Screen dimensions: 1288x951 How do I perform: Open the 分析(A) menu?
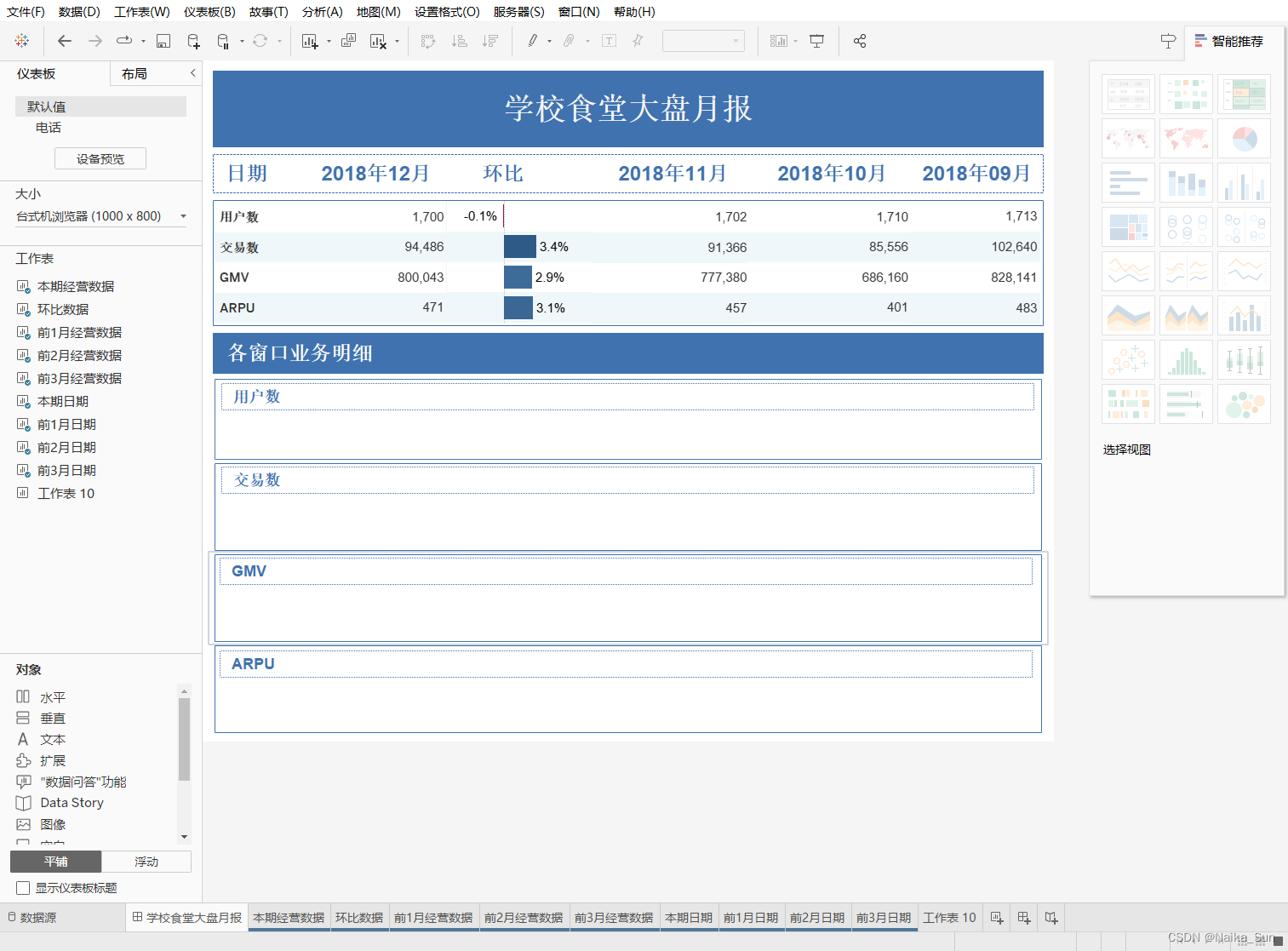pyautogui.click(x=322, y=12)
